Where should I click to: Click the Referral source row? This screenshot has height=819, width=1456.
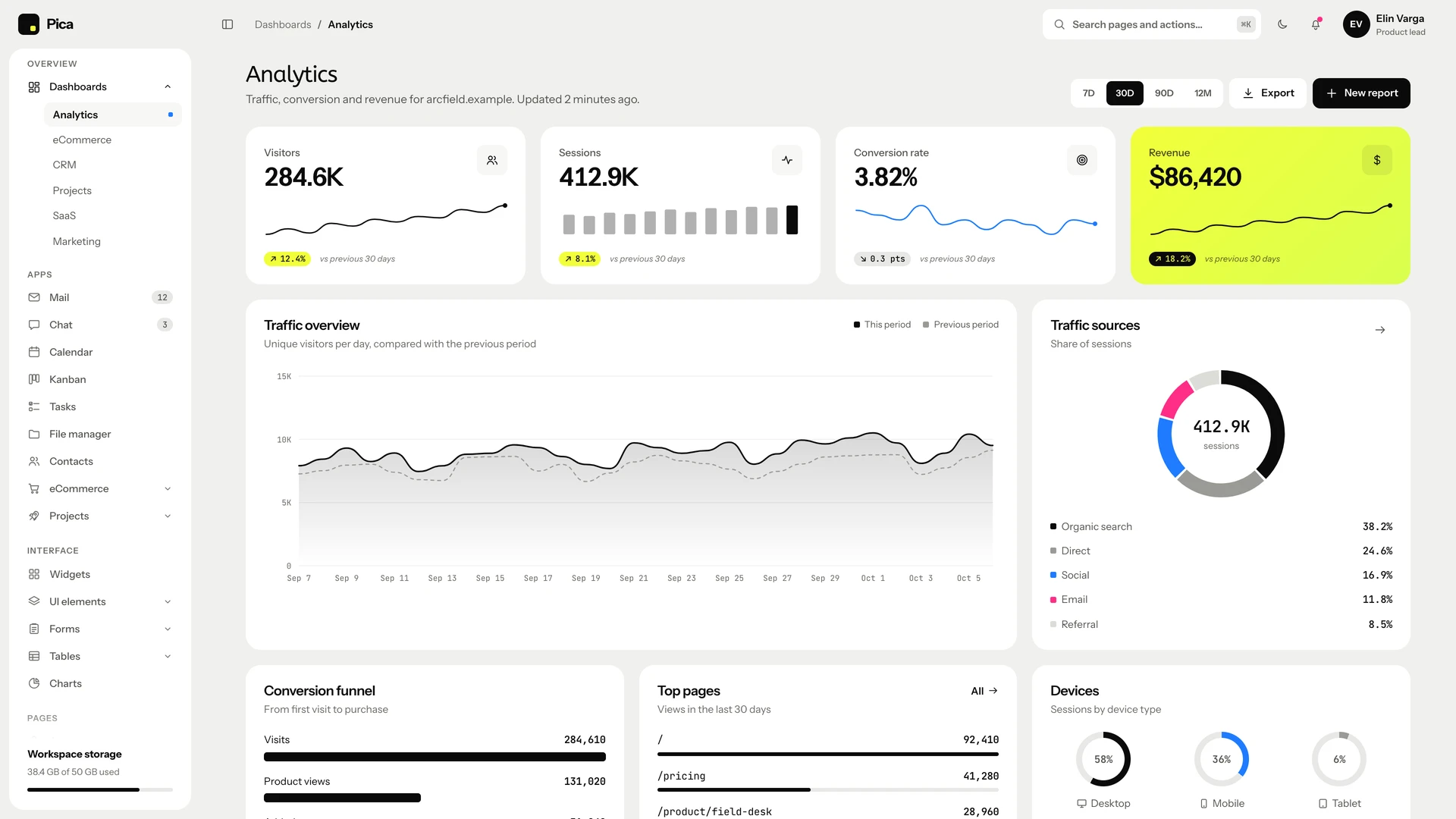[x=1221, y=624]
